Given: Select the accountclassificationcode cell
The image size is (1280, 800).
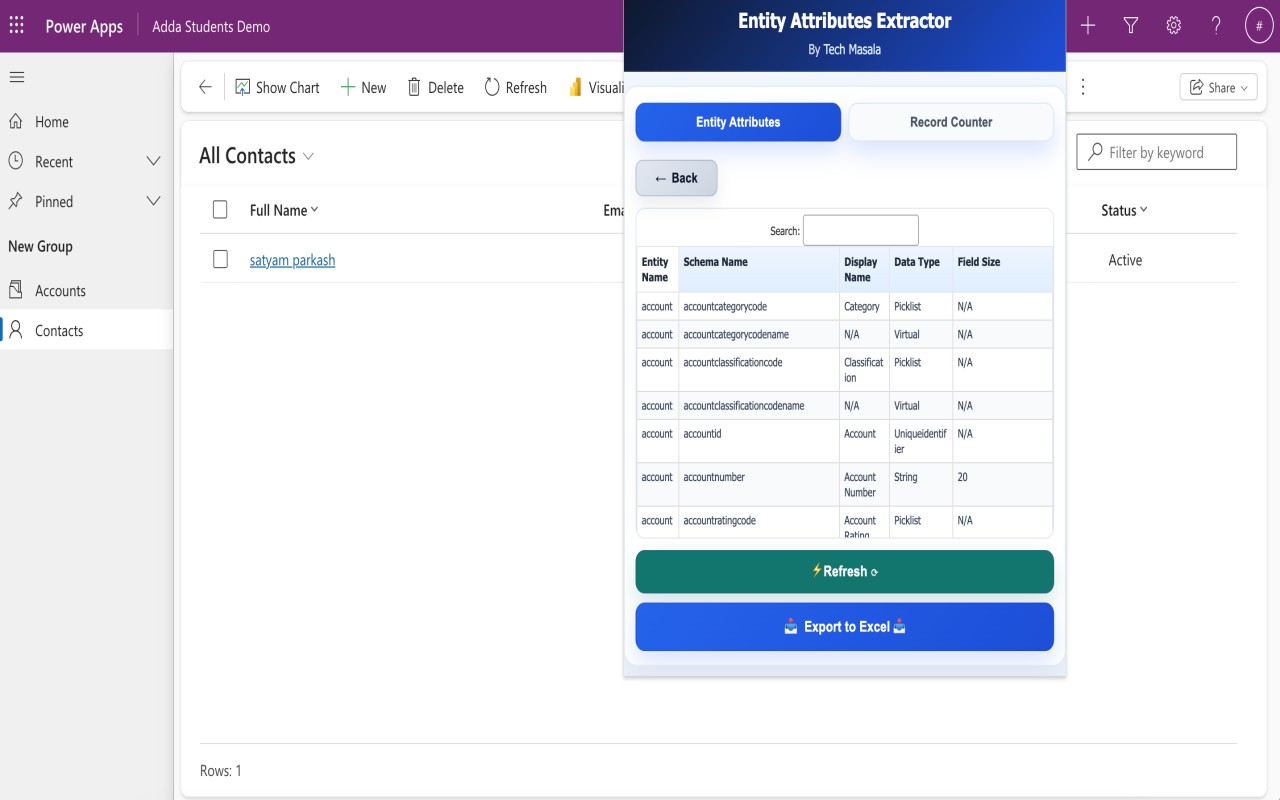Looking at the screenshot, I should coord(759,370).
